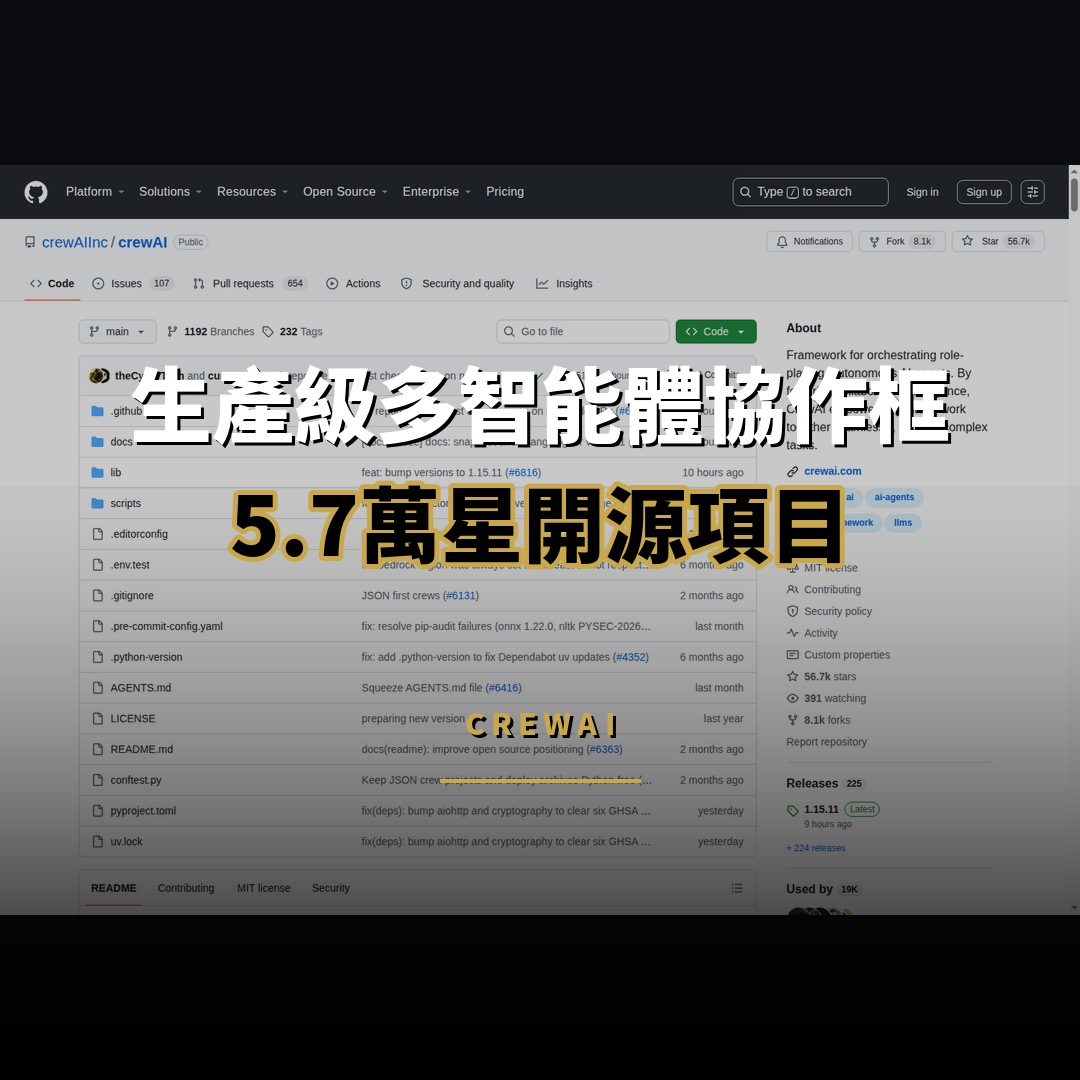This screenshot has height=1080, width=1080.
Task: Open the conftest.py file
Action: click(136, 780)
